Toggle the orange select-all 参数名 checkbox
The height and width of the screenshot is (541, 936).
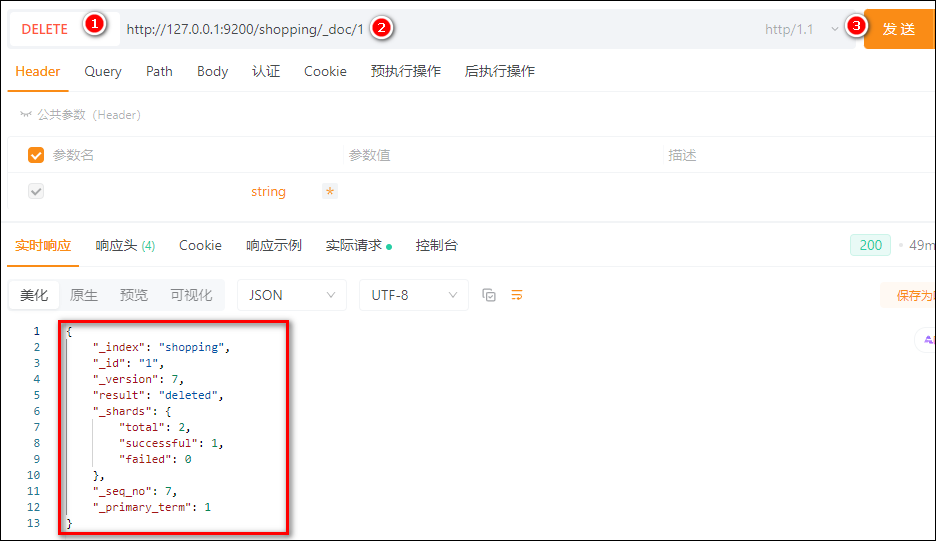pos(36,155)
